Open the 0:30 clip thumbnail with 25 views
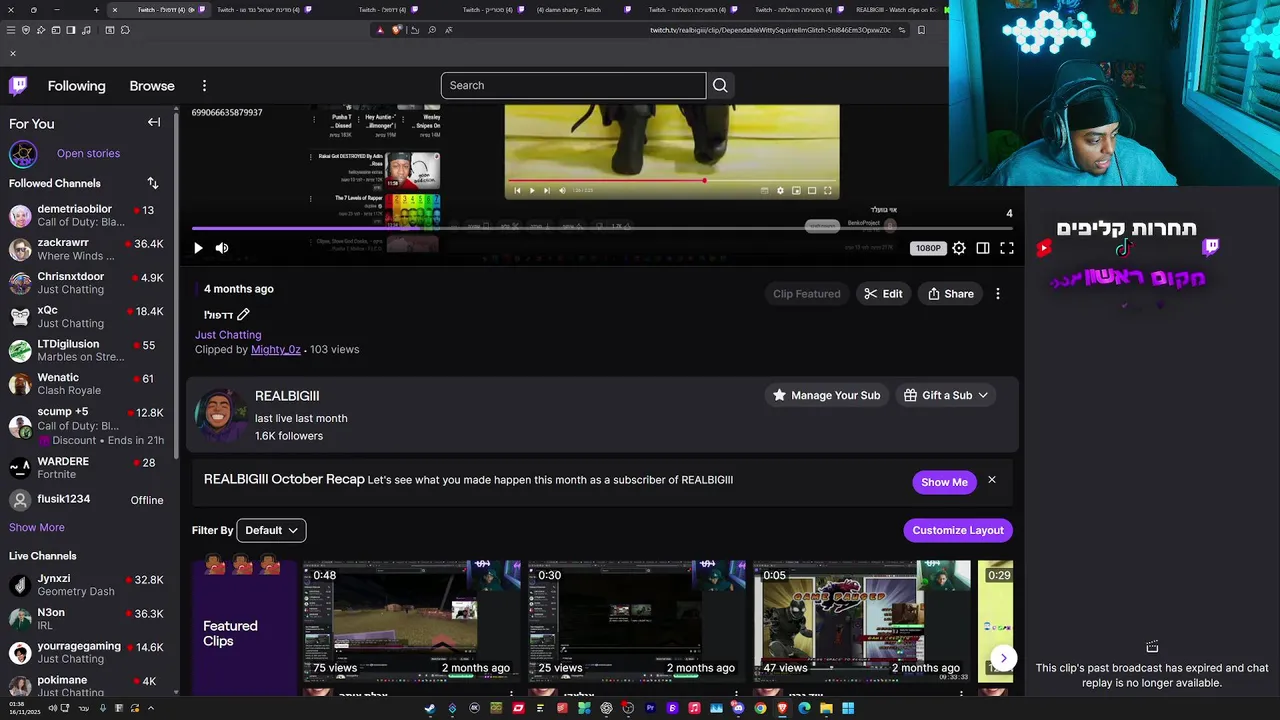The height and width of the screenshot is (720, 1280). click(x=637, y=619)
